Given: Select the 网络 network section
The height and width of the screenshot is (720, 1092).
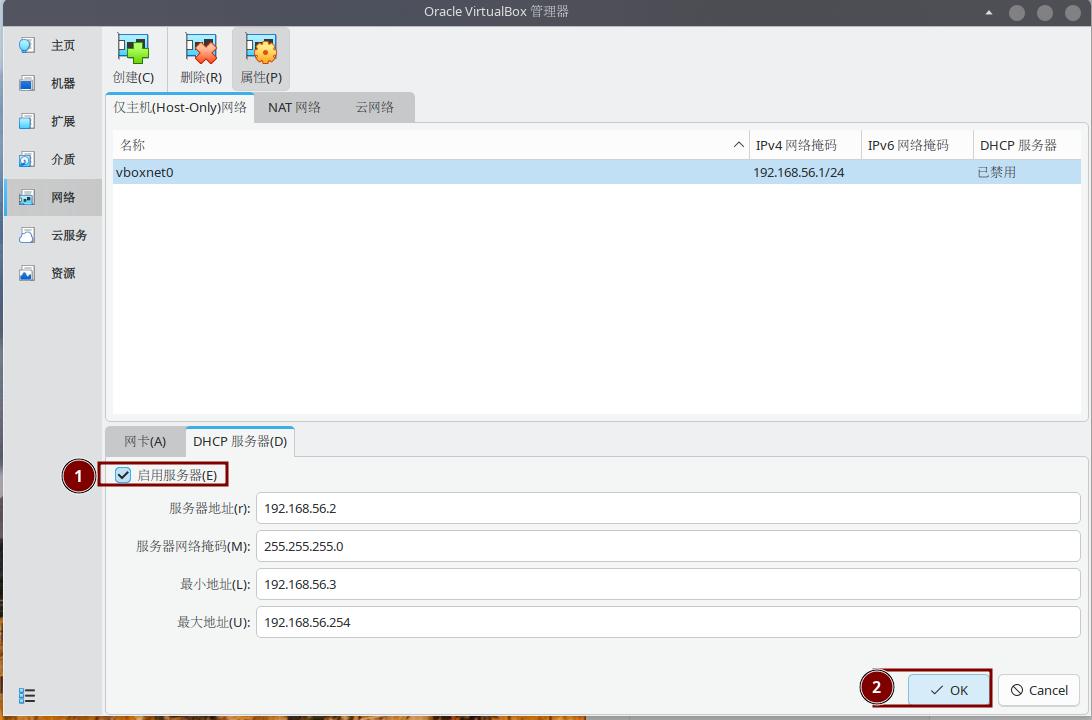Looking at the screenshot, I should point(52,198).
